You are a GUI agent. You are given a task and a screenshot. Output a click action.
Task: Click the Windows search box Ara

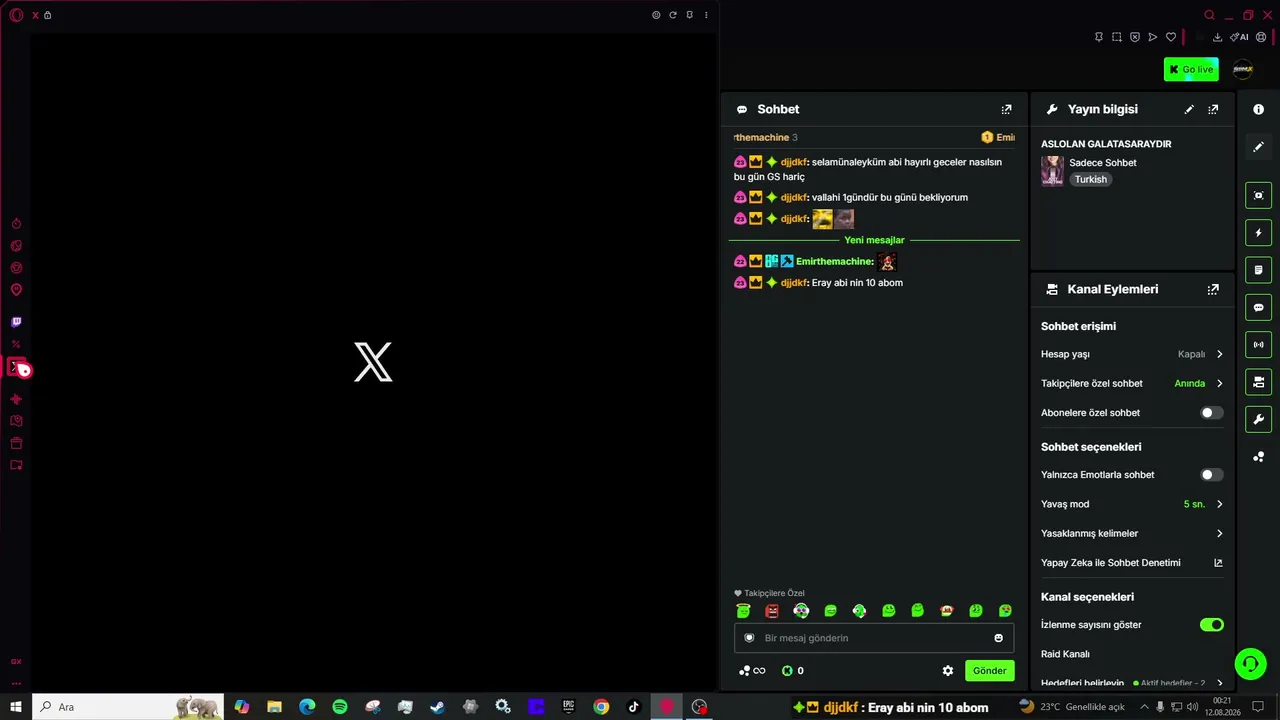coord(128,707)
